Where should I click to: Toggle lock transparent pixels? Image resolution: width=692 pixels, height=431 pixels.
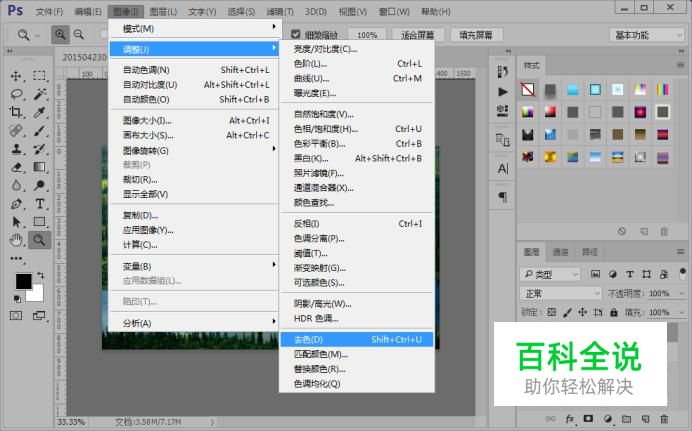[x=552, y=312]
